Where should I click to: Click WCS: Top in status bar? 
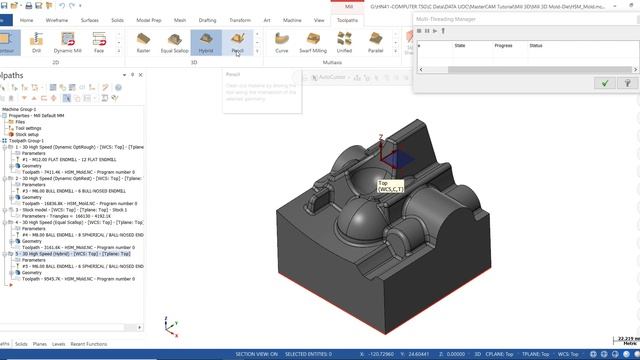point(568,354)
